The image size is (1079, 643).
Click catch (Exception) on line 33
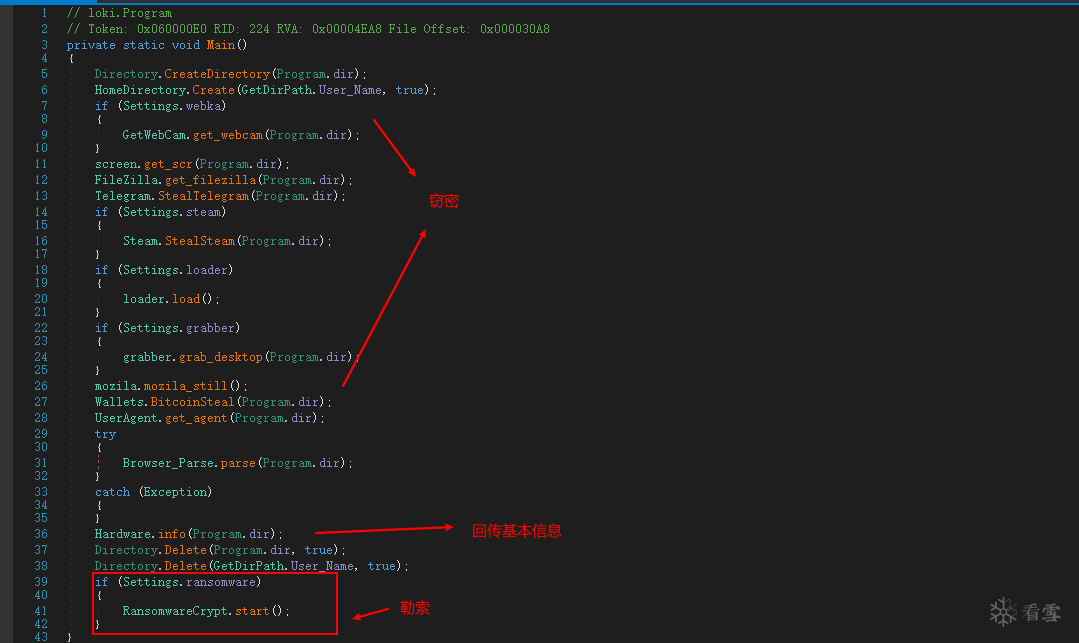[153, 492]
